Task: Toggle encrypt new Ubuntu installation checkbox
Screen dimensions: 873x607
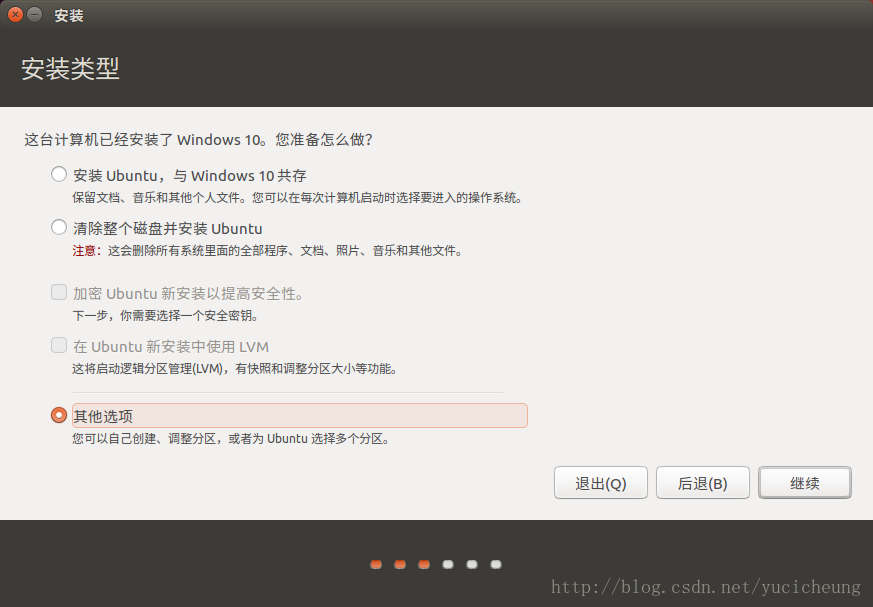Action: (x=59, y=292)
